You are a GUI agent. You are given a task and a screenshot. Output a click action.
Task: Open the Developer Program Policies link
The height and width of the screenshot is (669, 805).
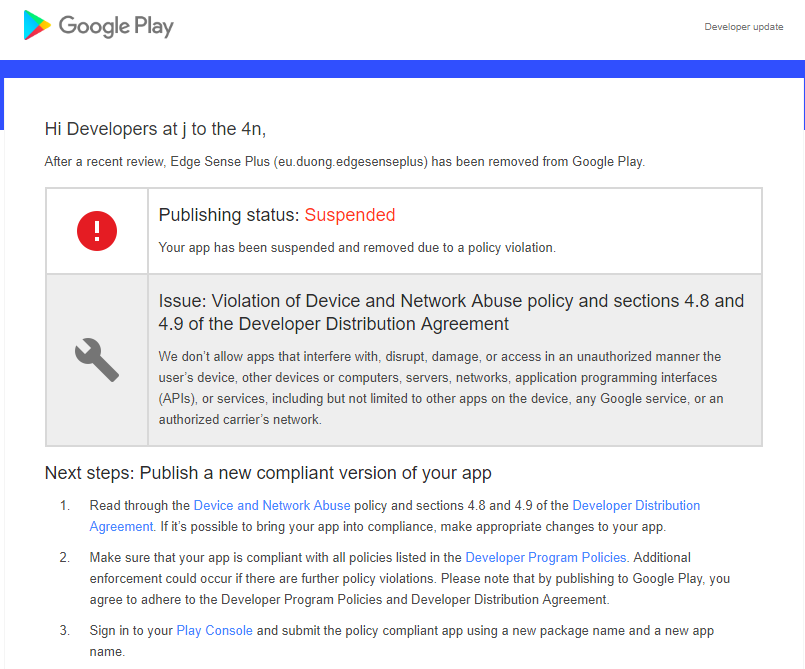coord(546,558)
